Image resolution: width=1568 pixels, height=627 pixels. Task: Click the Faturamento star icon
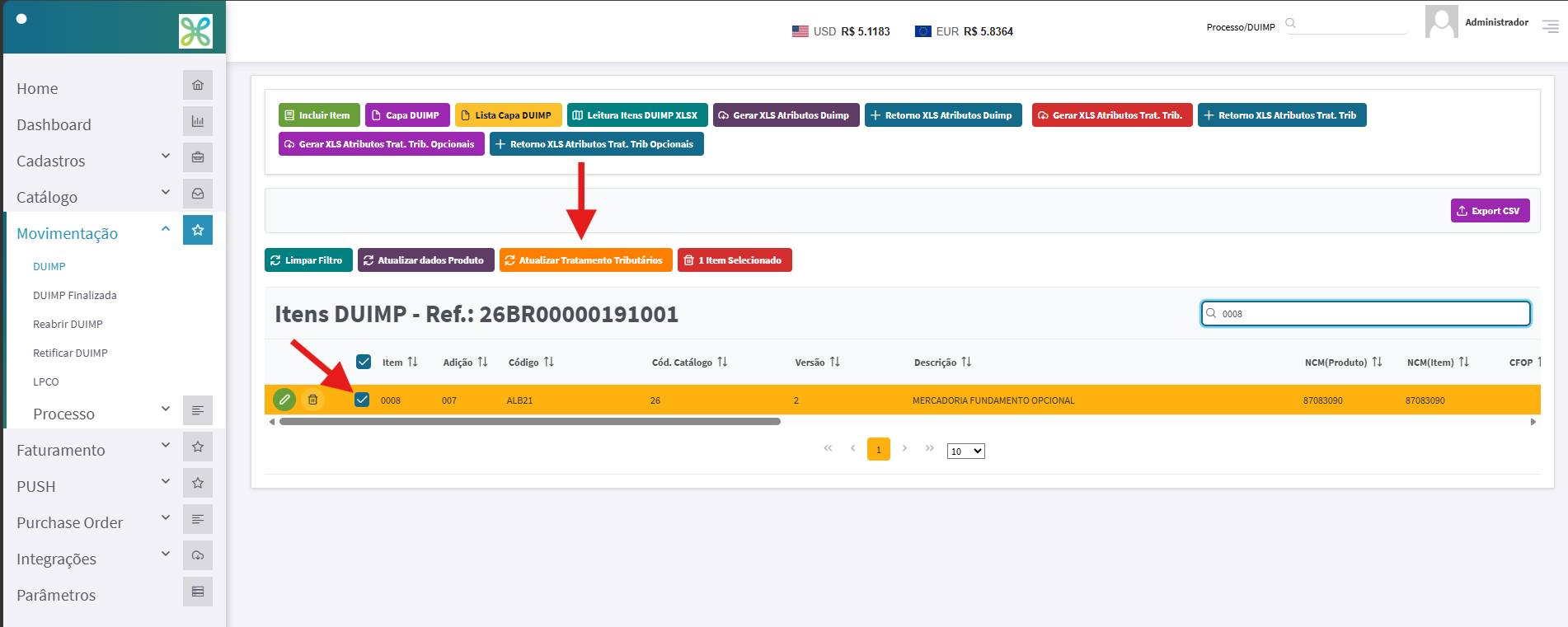tap(198, 447)
